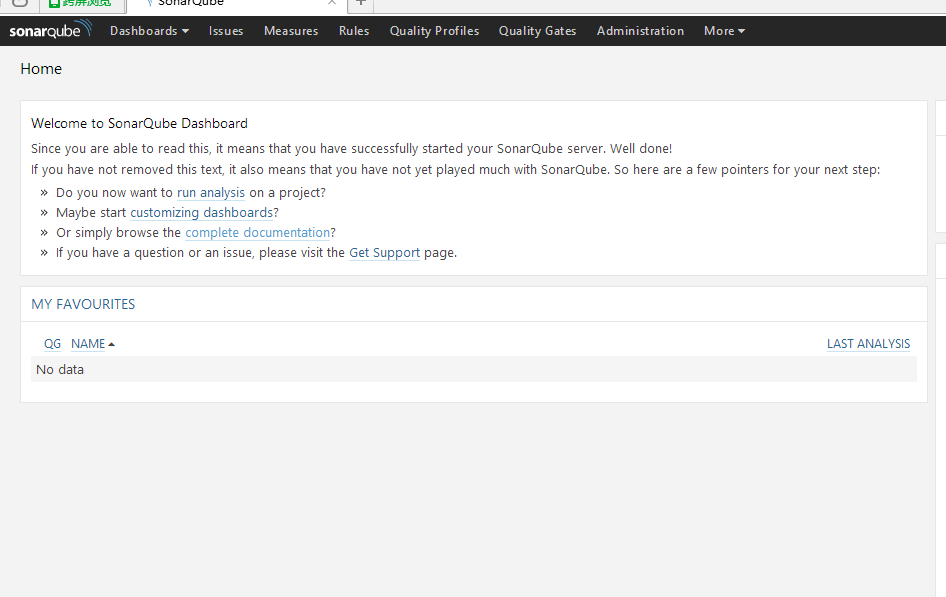
Task: Click the No data row
Action: 474,369
